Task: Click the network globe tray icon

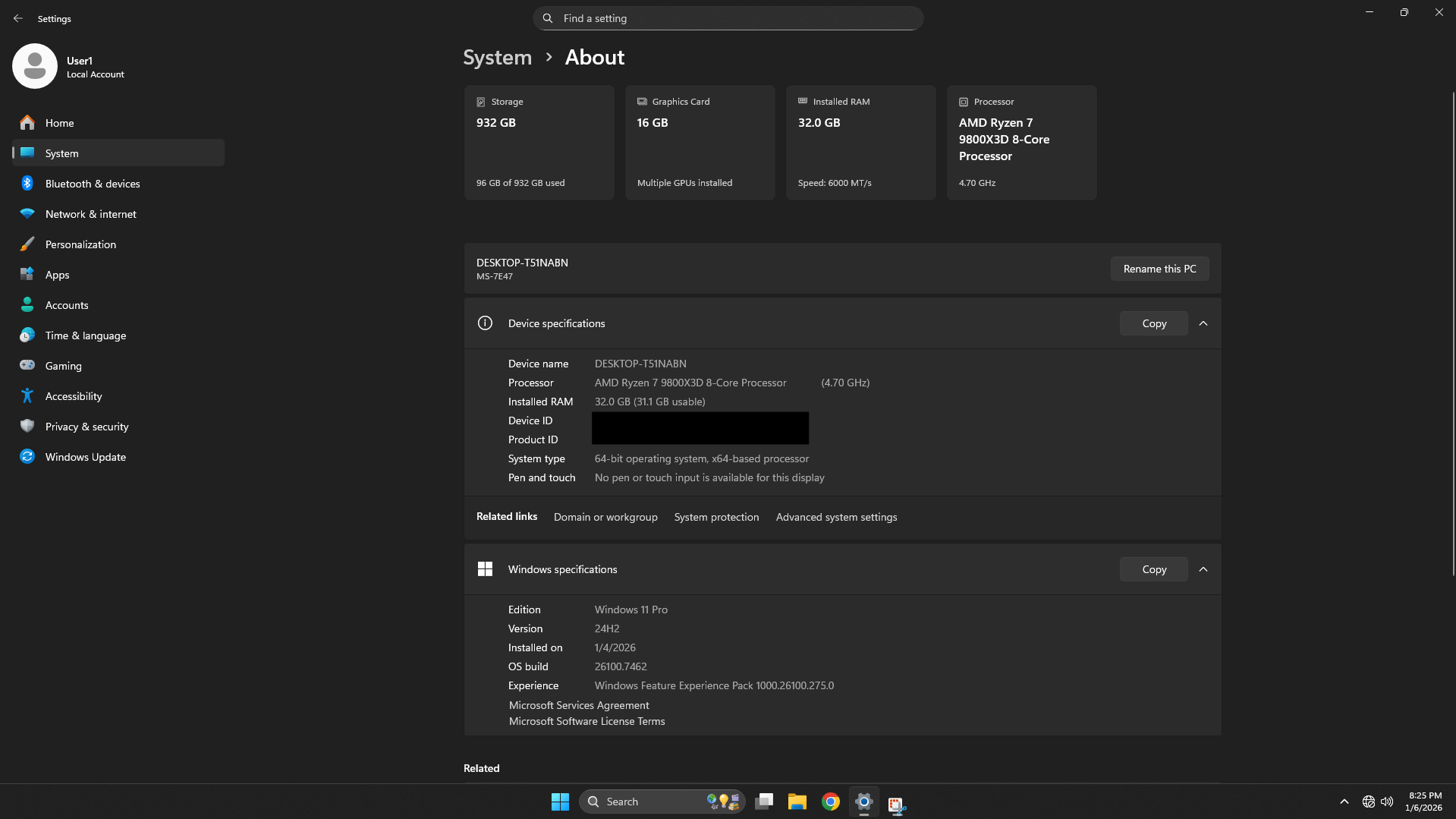Action: pos(1368,802)
